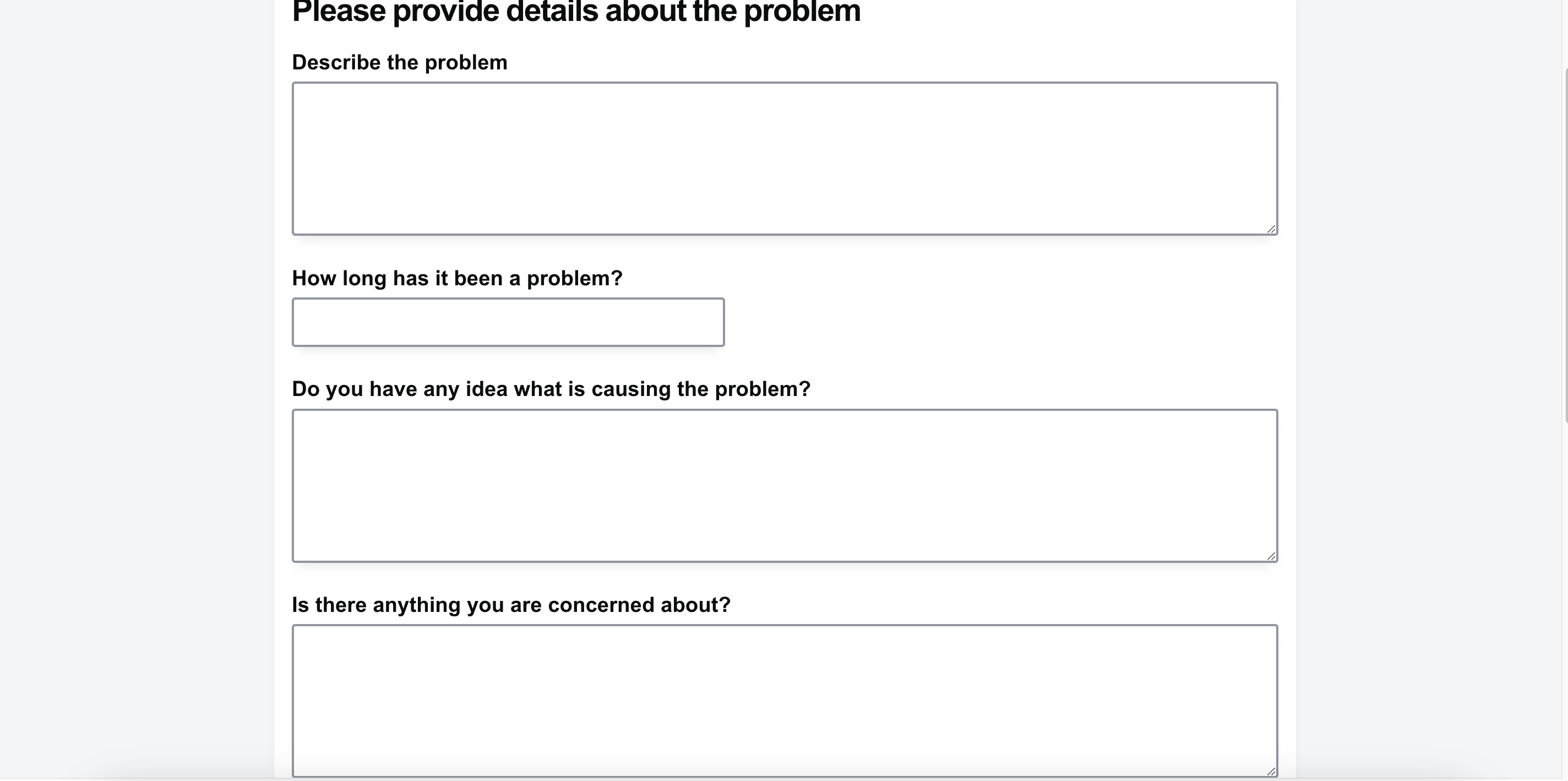Click the vertical page scrollbar thumb
This screenshot has width=1568, height=781.
point(1566,243)
